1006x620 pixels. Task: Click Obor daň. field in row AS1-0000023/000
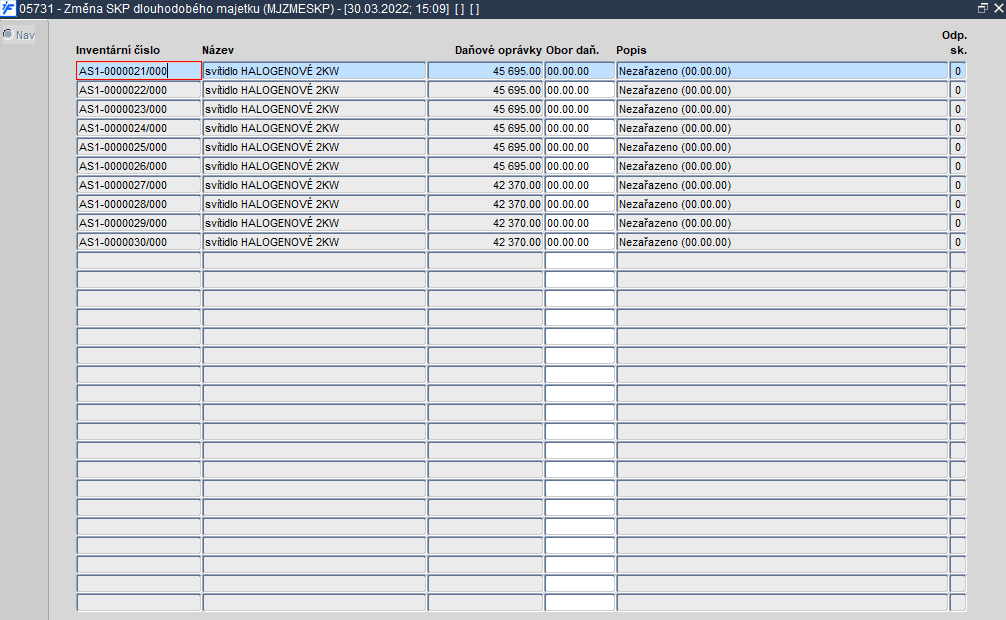(x=579, y=109)
